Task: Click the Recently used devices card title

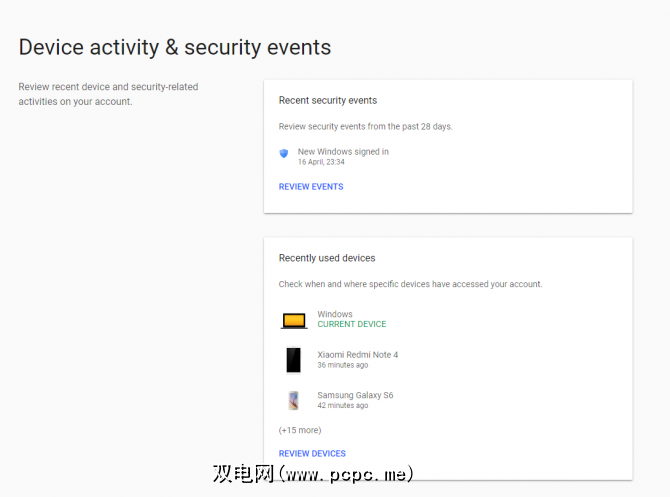Action: 327,258
